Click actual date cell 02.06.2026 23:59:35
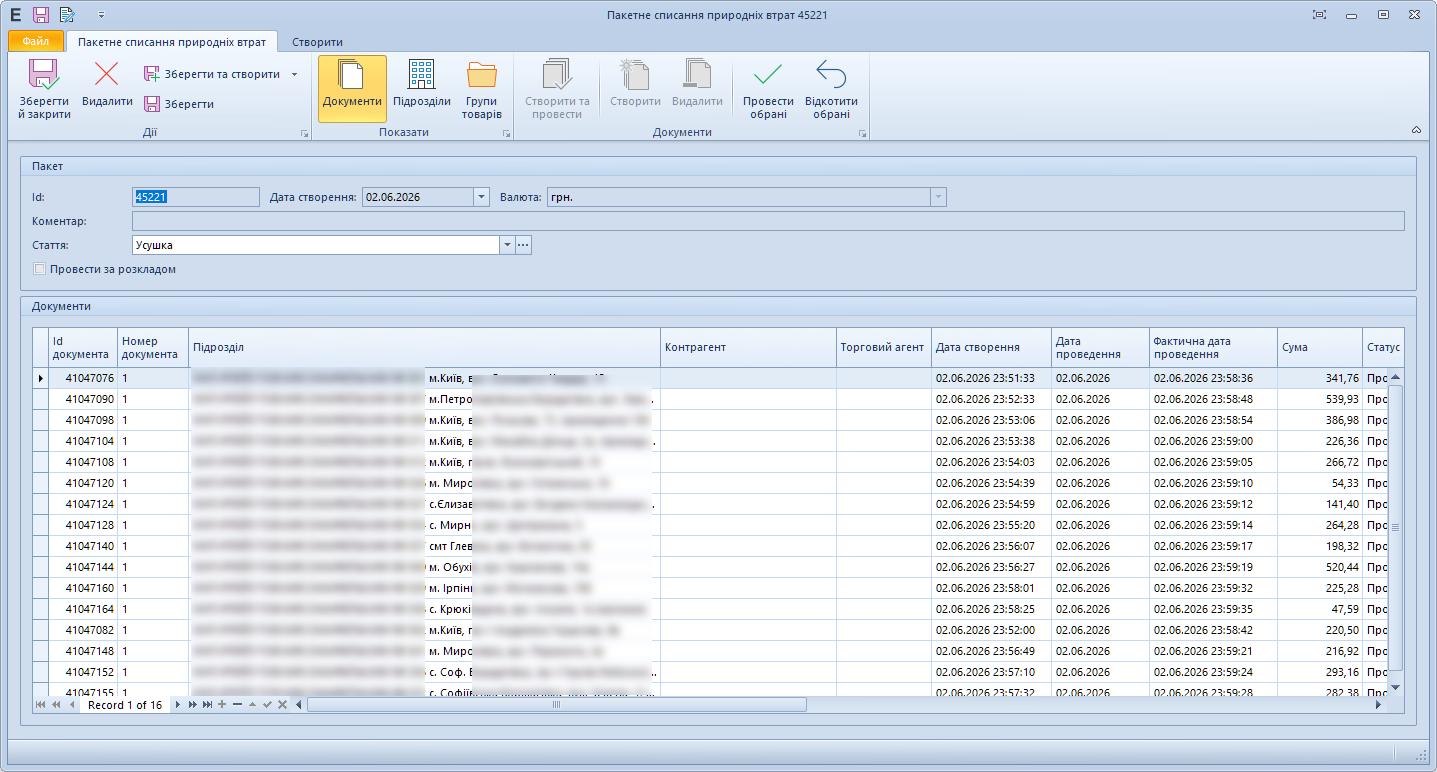The width and height of the screenshot is (1437, 772). coord(1213,609)
